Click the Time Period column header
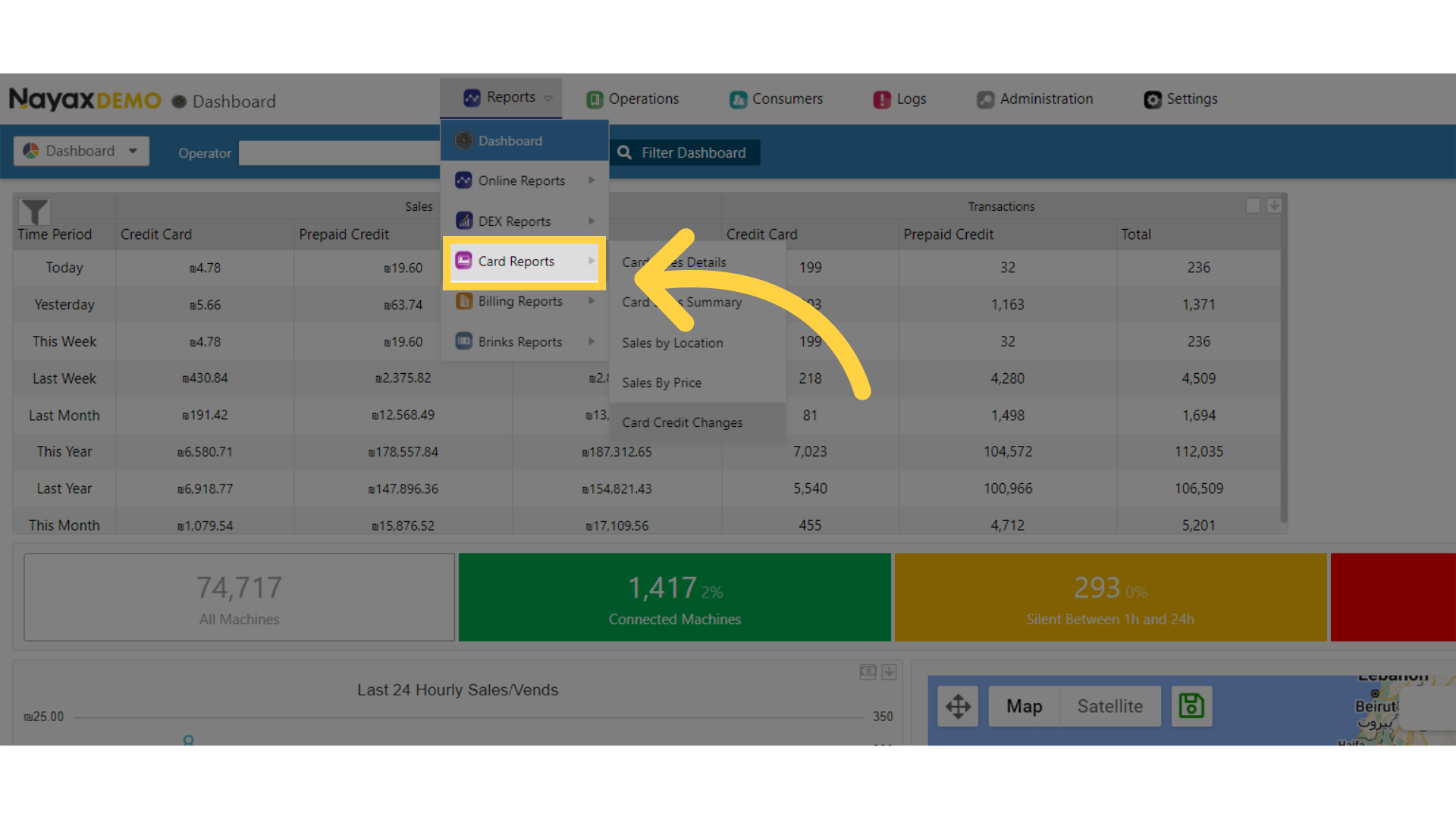The image size is (1456, 819). pyautogui.click(x=55, y=234)
